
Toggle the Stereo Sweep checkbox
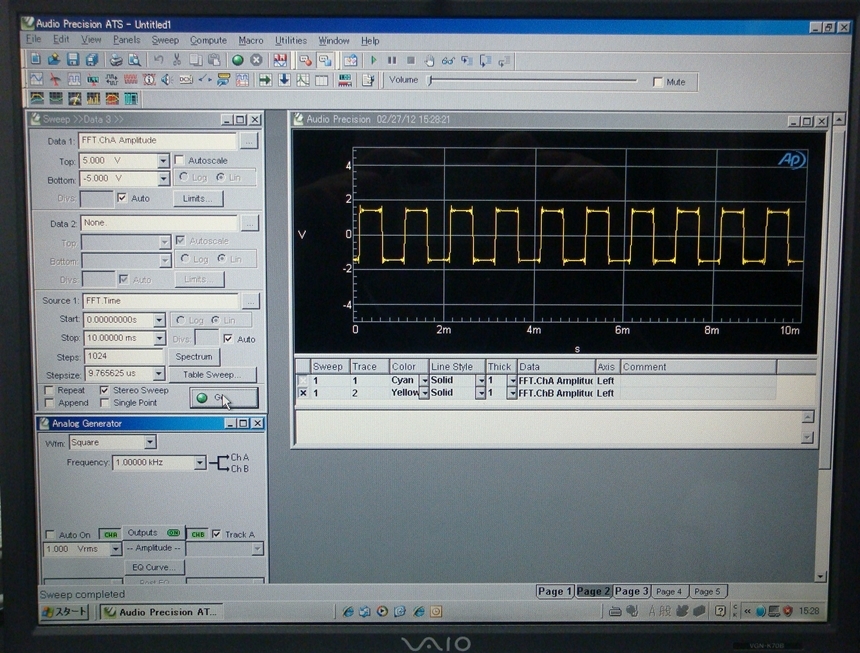104,390
